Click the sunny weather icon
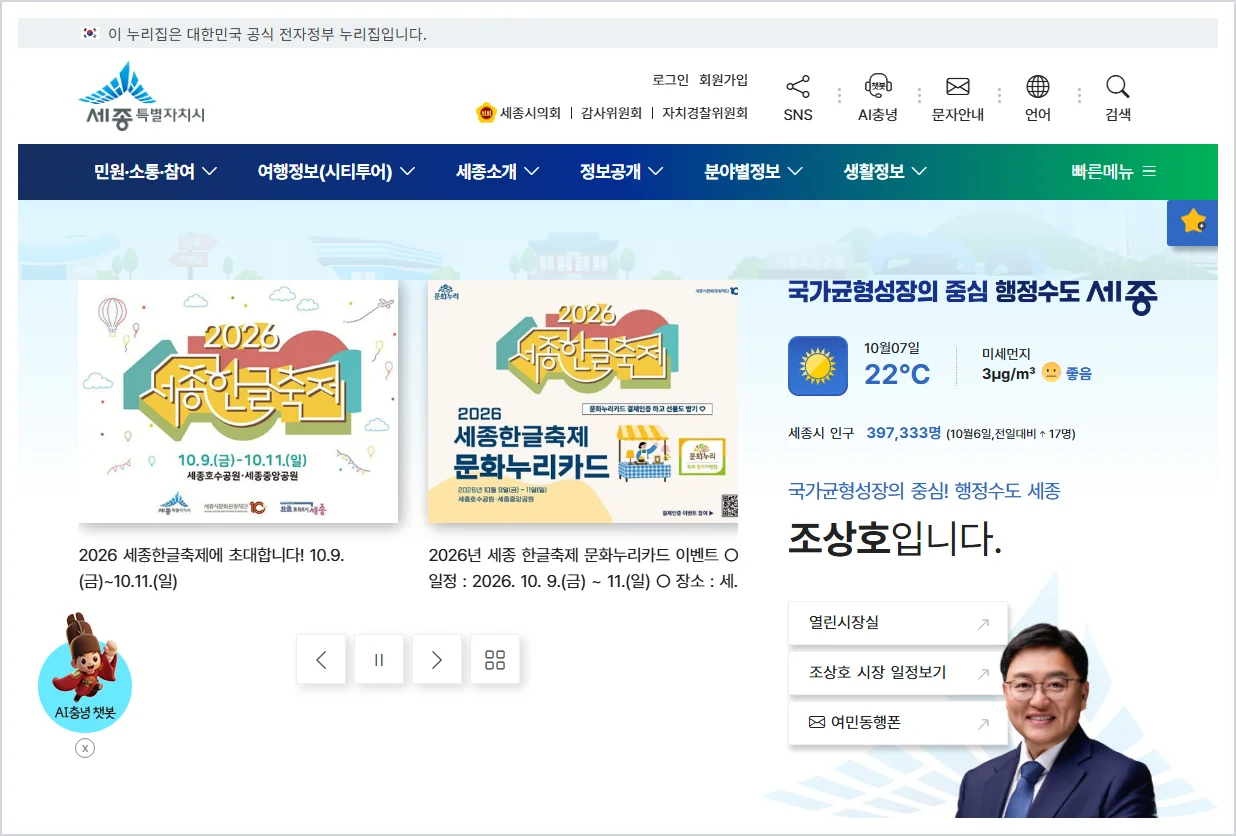The width and height of the screenshot is (1236, 836). click(818, 366)
